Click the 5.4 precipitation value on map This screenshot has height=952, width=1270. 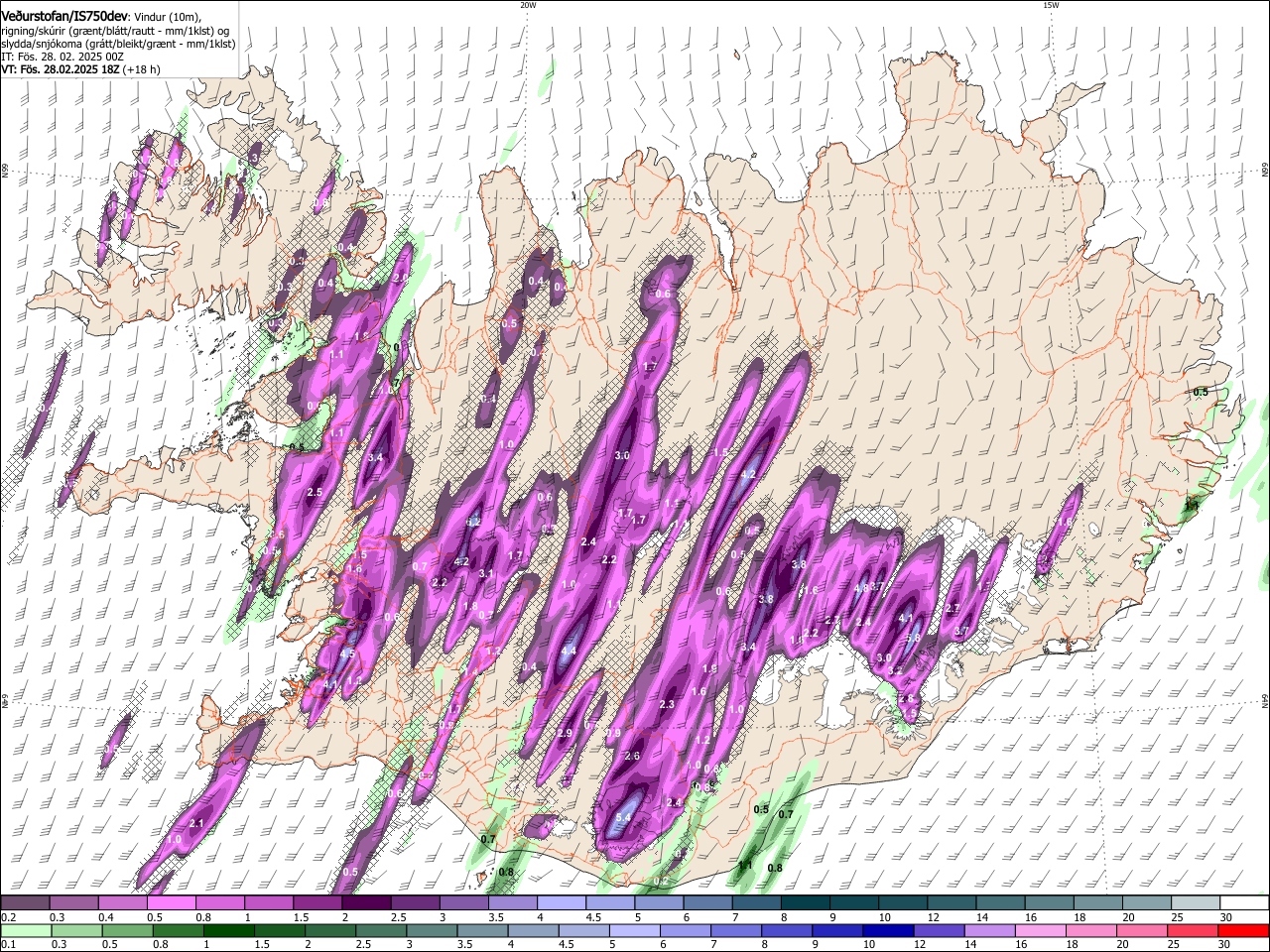tap(623, 818)
